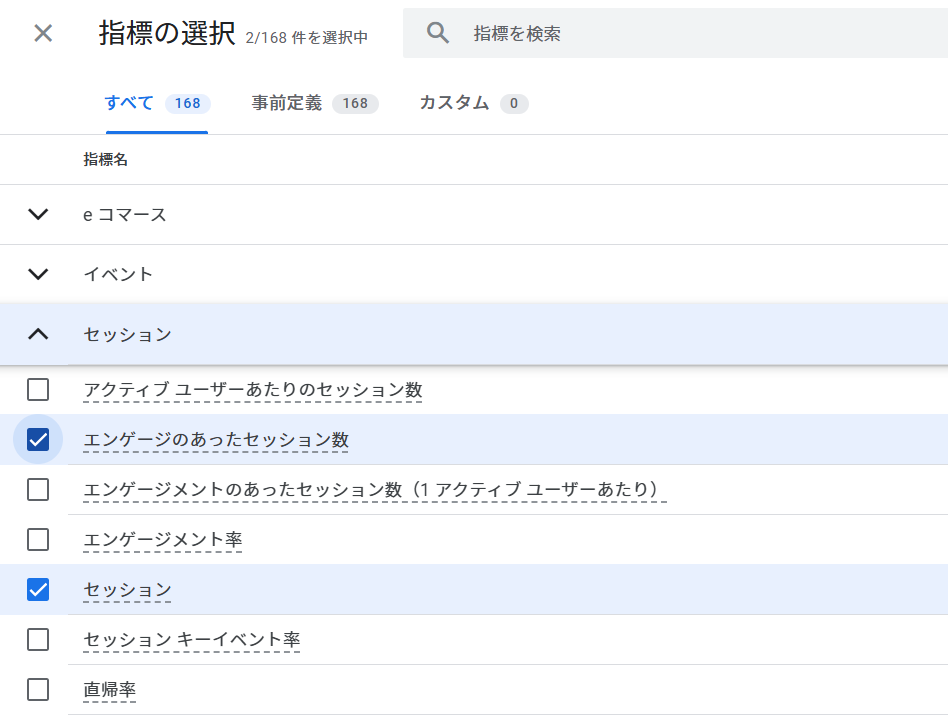Uncheck エンゲージのあったセッション数 checkbox
The image size is (948, 720).
[38, 440]
